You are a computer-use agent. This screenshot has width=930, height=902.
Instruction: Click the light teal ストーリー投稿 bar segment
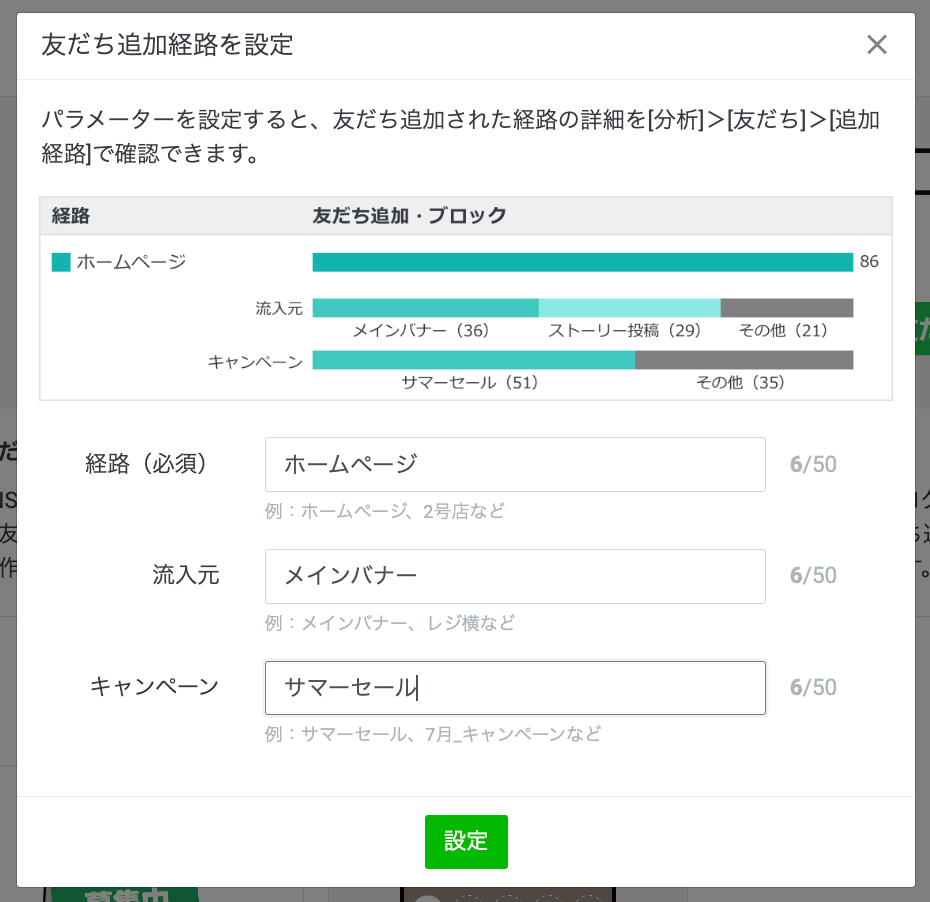(x=629, y=308)
